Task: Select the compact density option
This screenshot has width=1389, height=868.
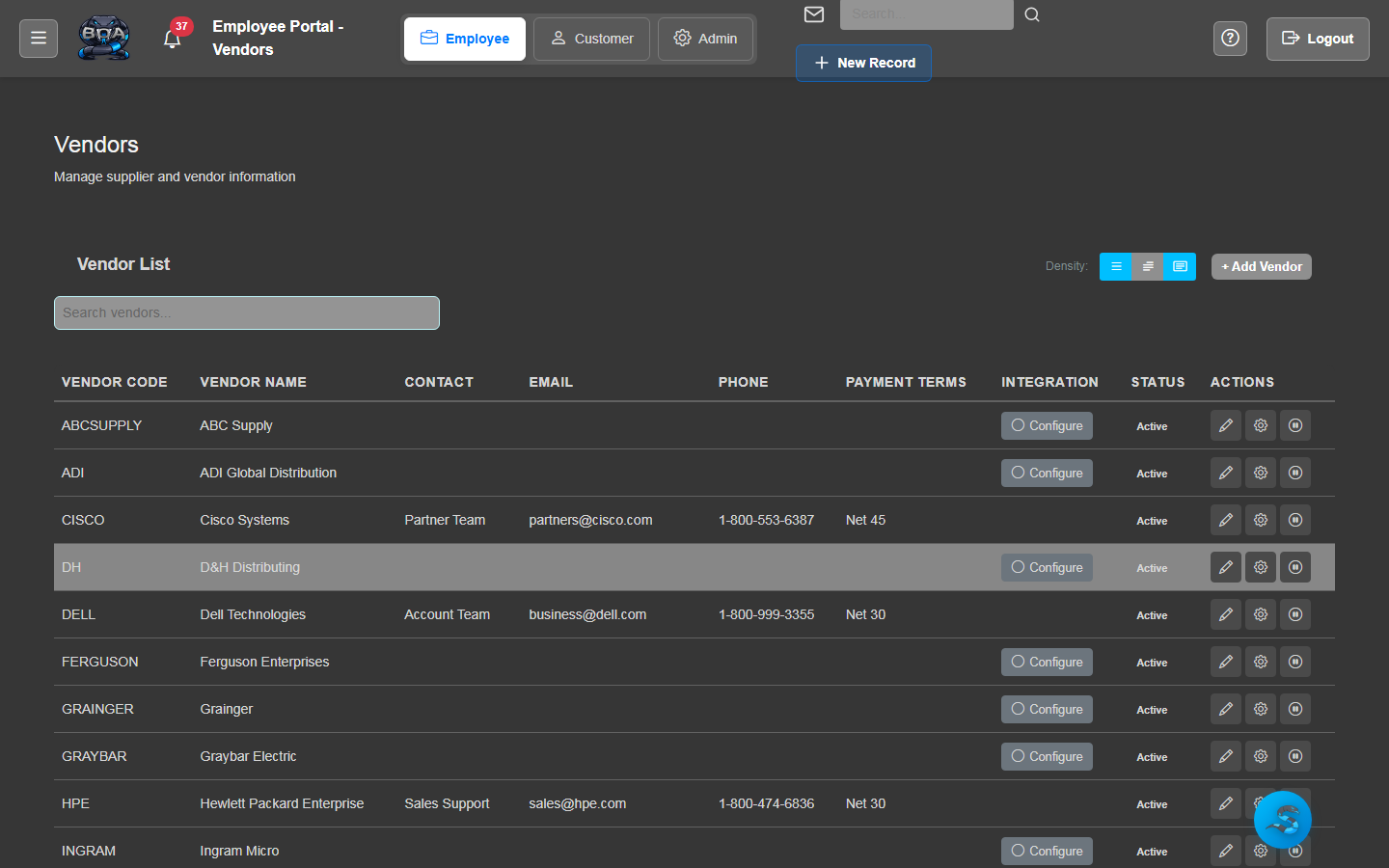Action: pos(1116,267)
